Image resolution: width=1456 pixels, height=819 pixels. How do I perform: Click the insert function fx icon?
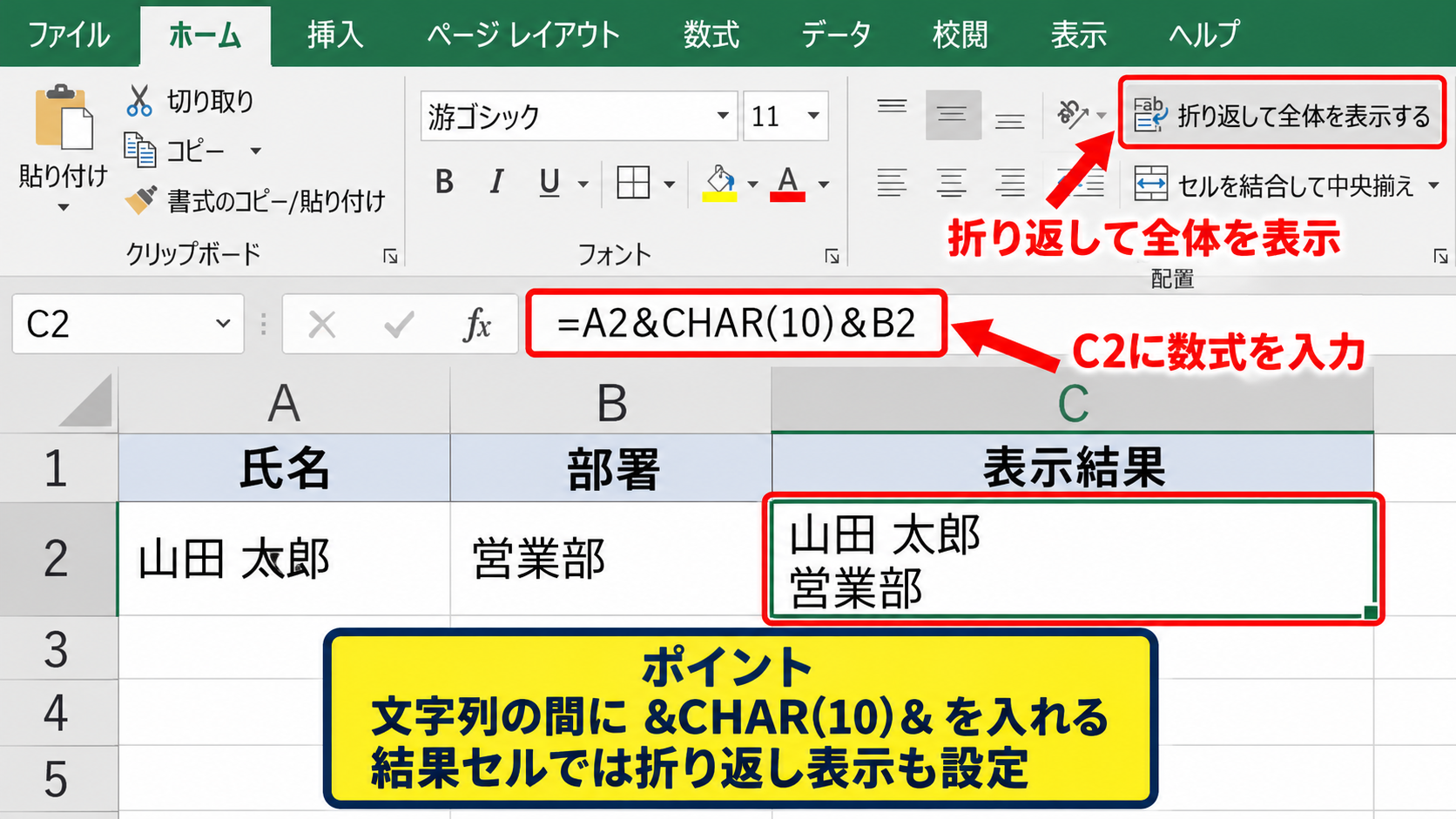[477, 325]
